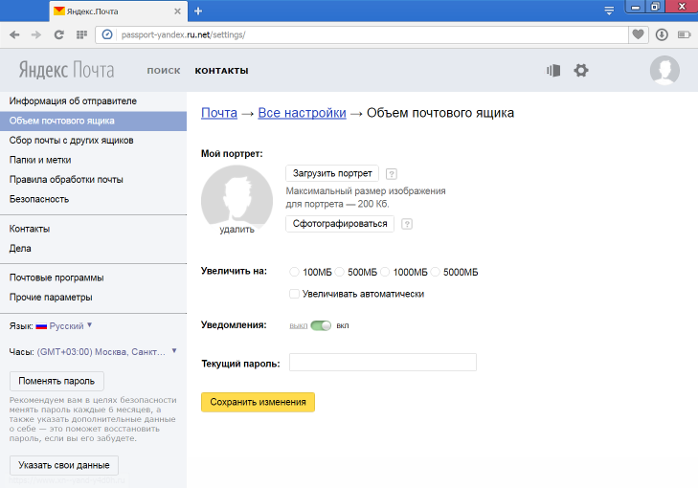Toggle the Уведомления switch
The image size is (698, 488).
321,325
